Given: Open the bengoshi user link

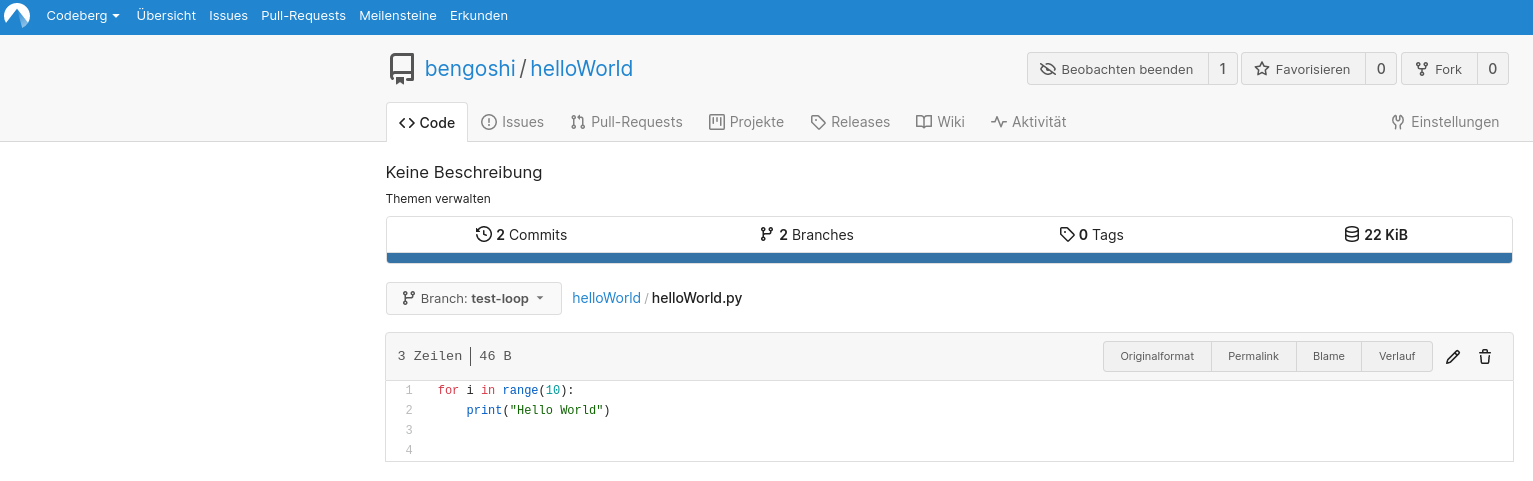Looking at the screenshot, I should 470,69.
